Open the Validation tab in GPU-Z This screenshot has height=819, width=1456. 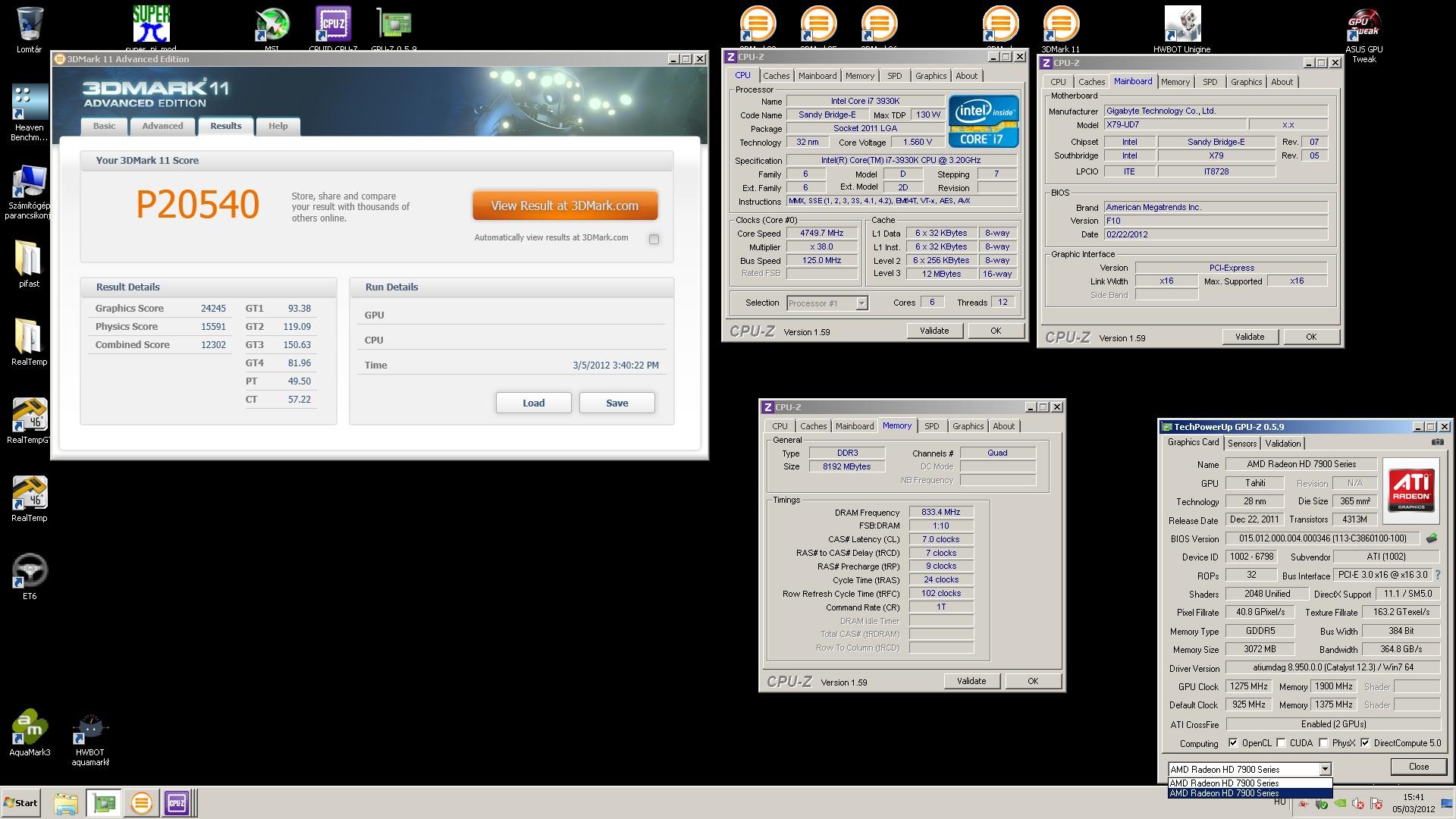[1283, 444]
